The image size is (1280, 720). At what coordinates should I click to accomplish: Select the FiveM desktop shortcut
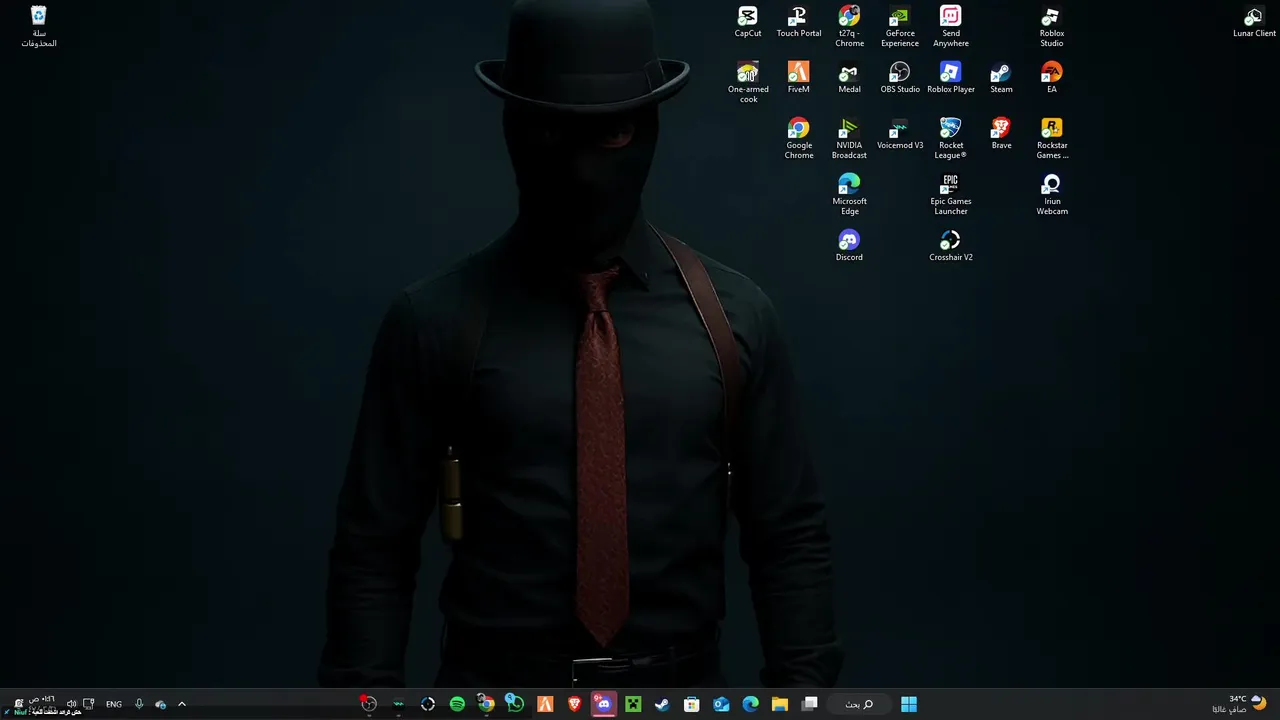798,78
